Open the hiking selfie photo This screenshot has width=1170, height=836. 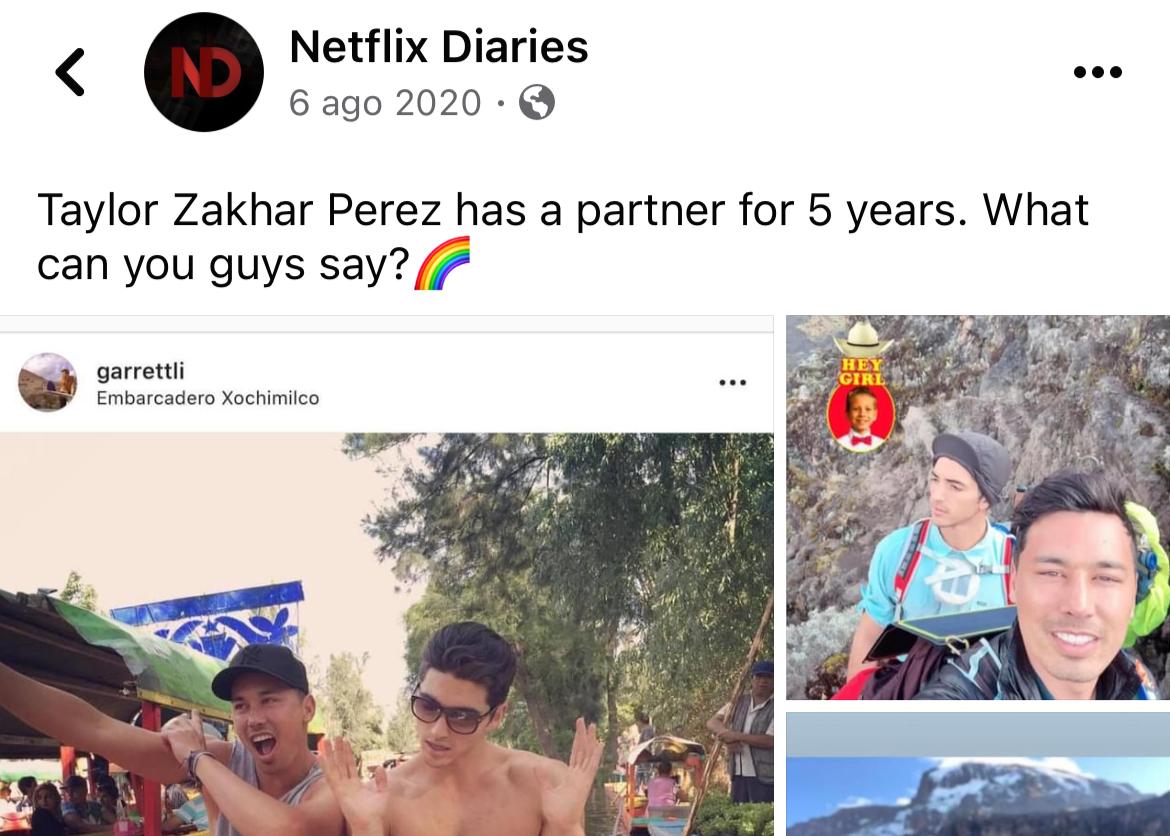click(x=978, y=508)
